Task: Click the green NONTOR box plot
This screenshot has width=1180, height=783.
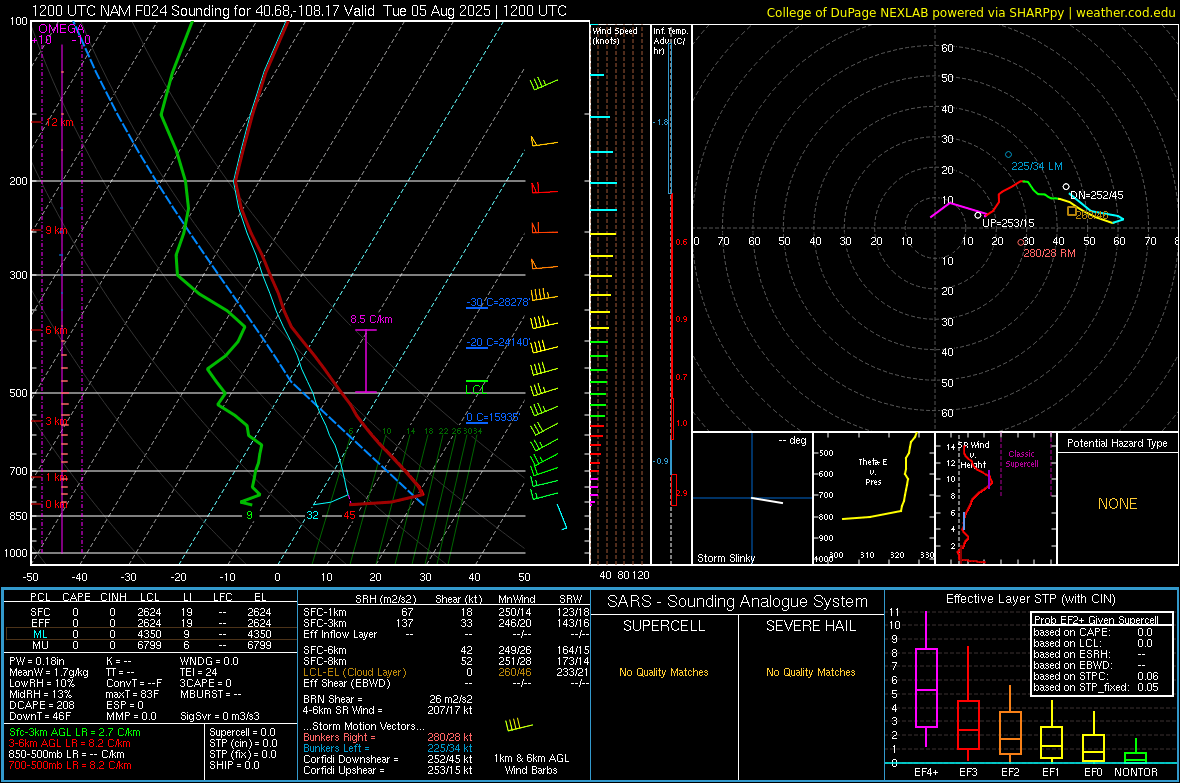Action: coord(1135,752)
